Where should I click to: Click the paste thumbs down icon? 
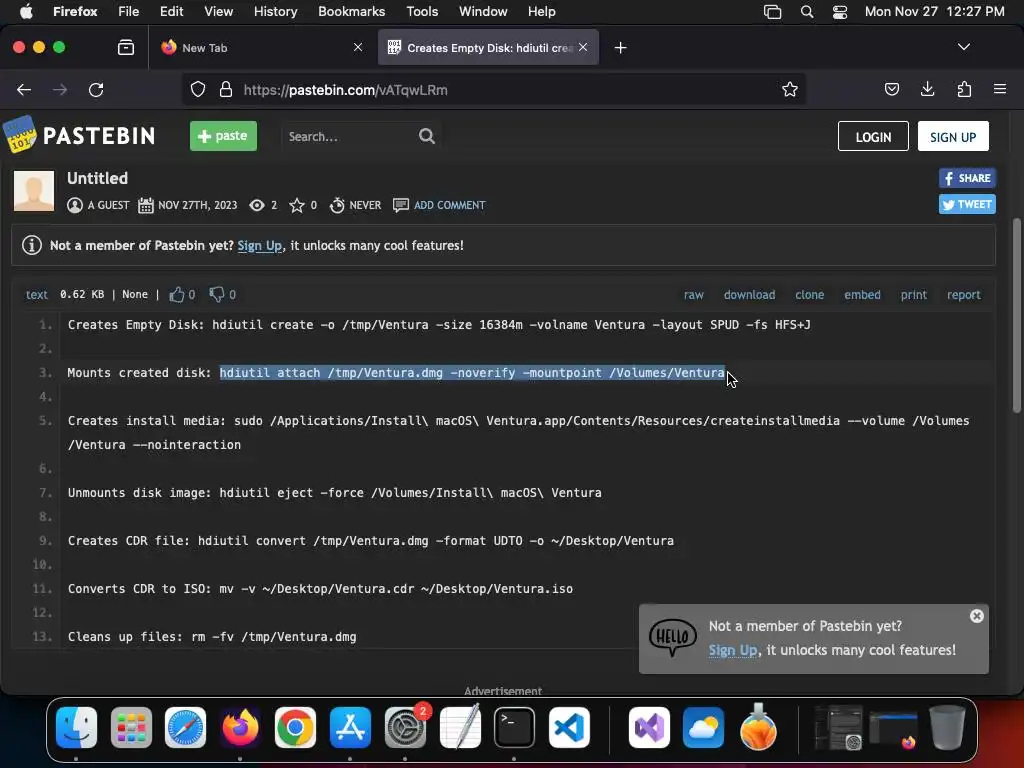click(x=216, y=295)
